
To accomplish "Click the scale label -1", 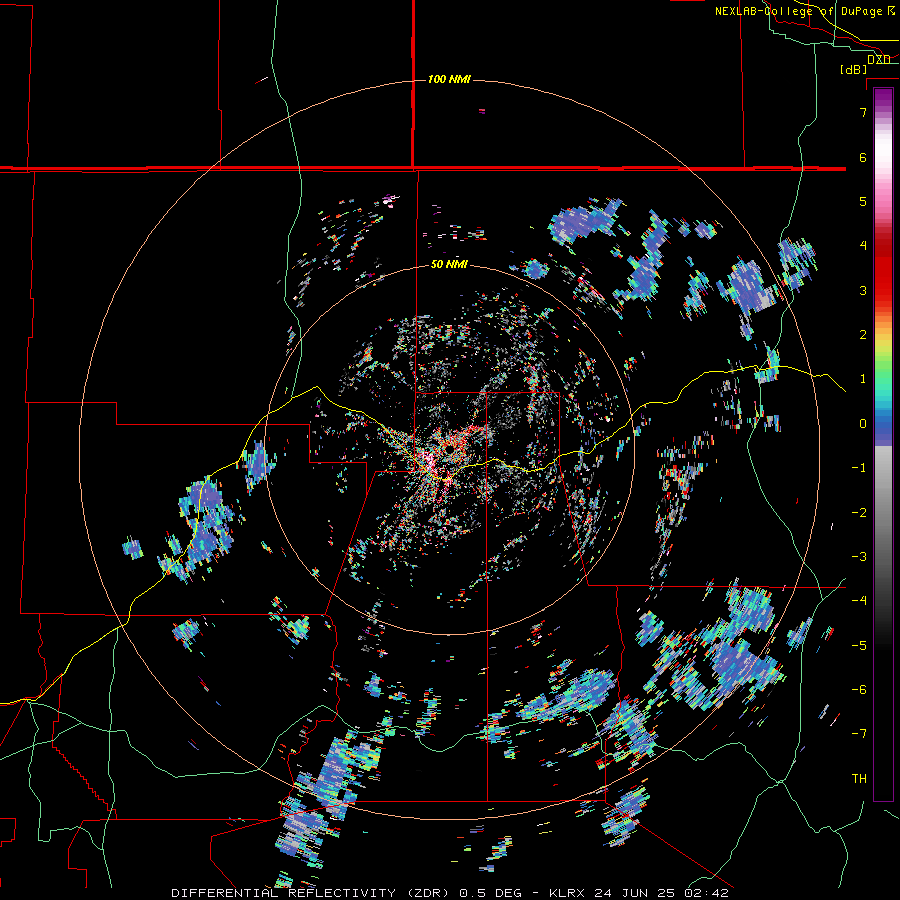I will point(859,468).
